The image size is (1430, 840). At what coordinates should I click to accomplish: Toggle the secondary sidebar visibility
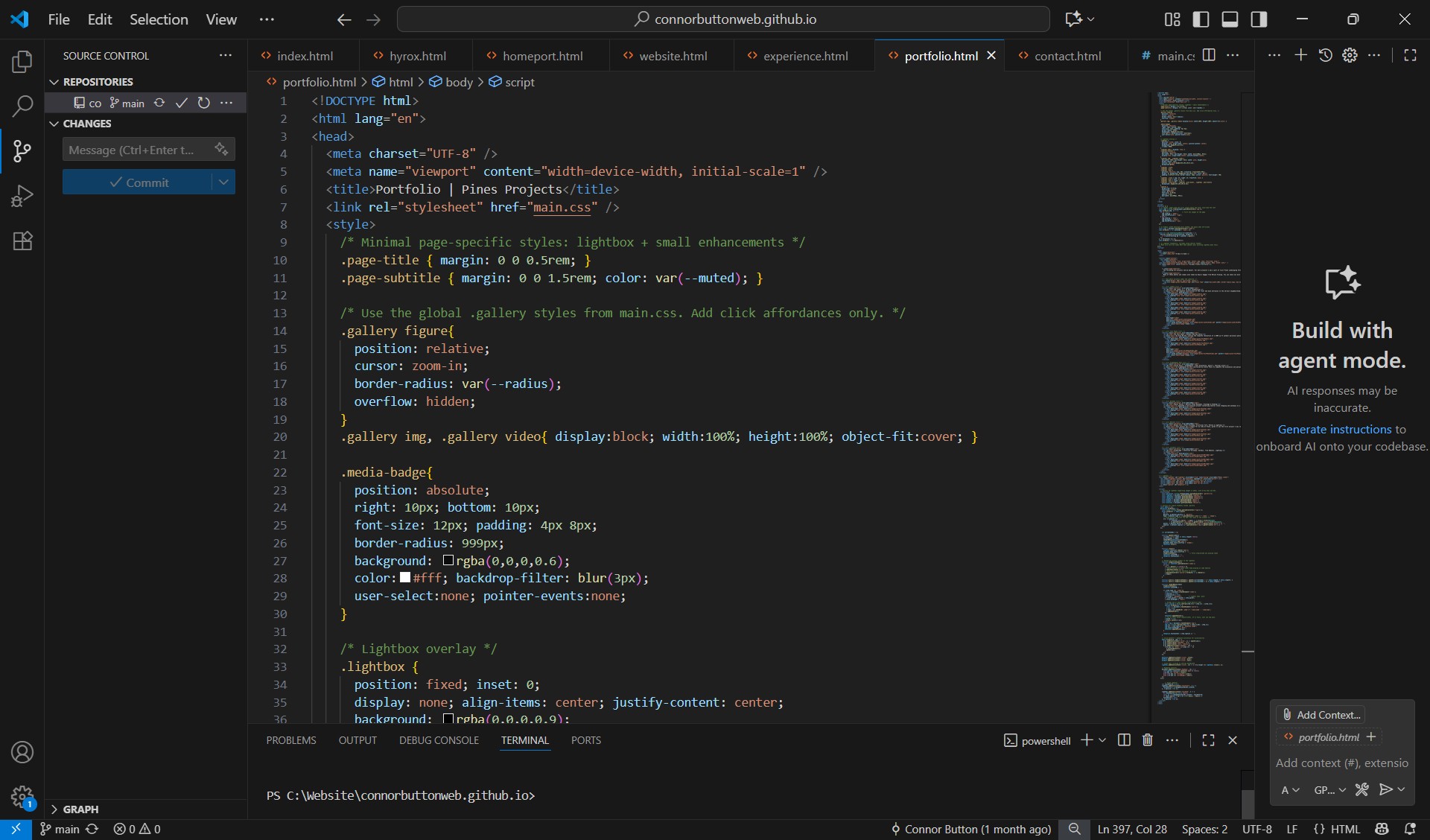(x=1259, y=19)
